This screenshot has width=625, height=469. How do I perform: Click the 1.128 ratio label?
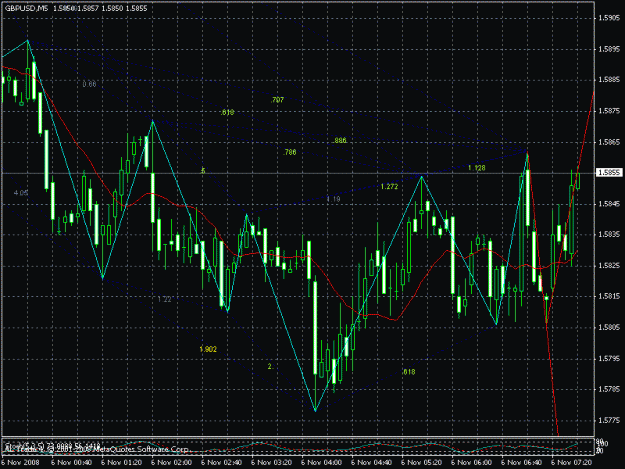tap(477, 168)
